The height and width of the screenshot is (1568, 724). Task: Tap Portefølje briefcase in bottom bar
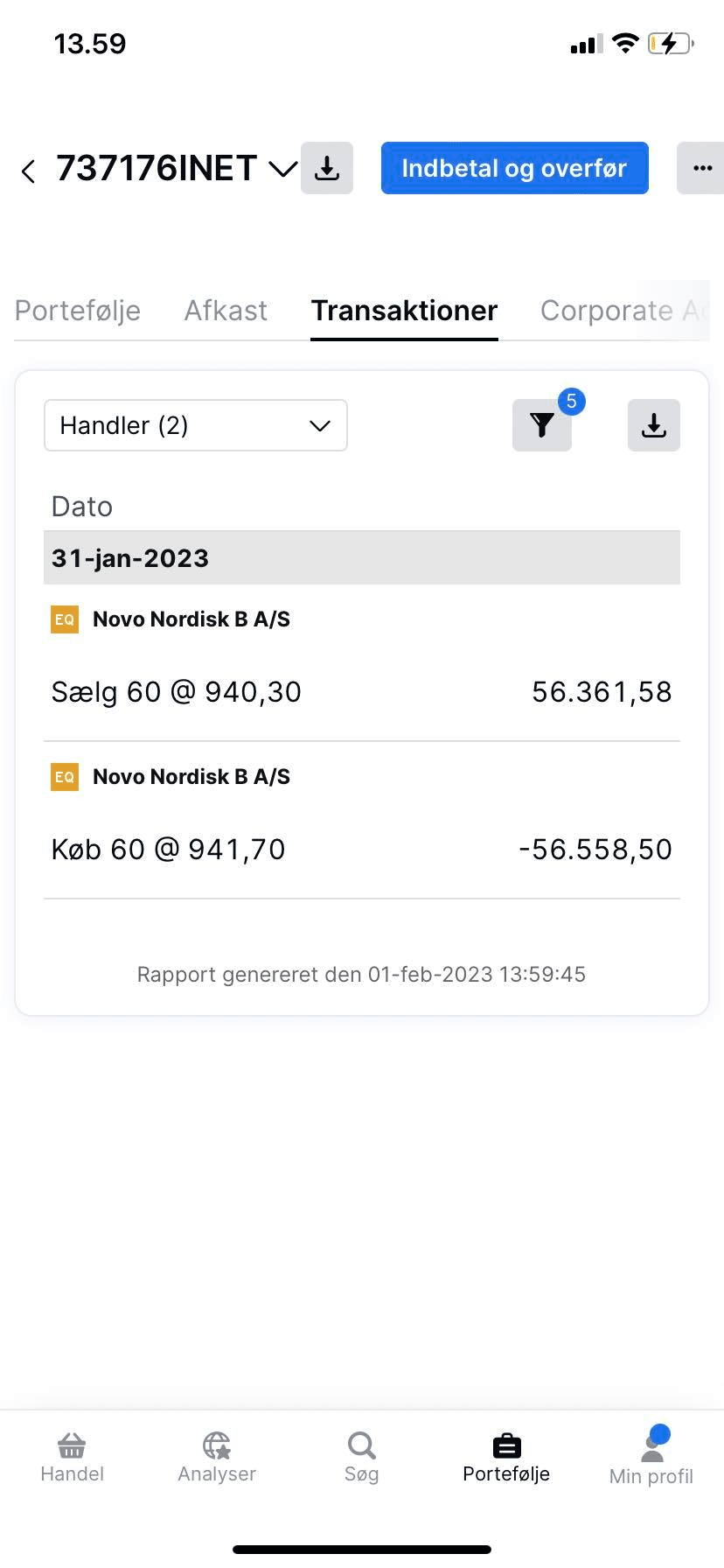(x=506, y=1458)
